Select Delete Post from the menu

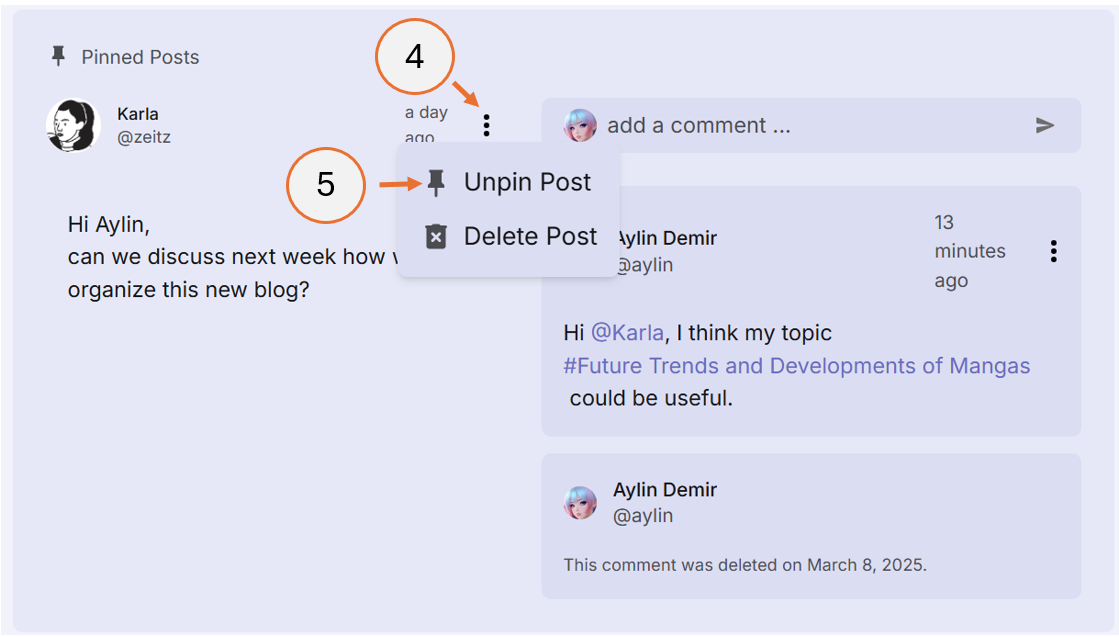coord(529,236)
